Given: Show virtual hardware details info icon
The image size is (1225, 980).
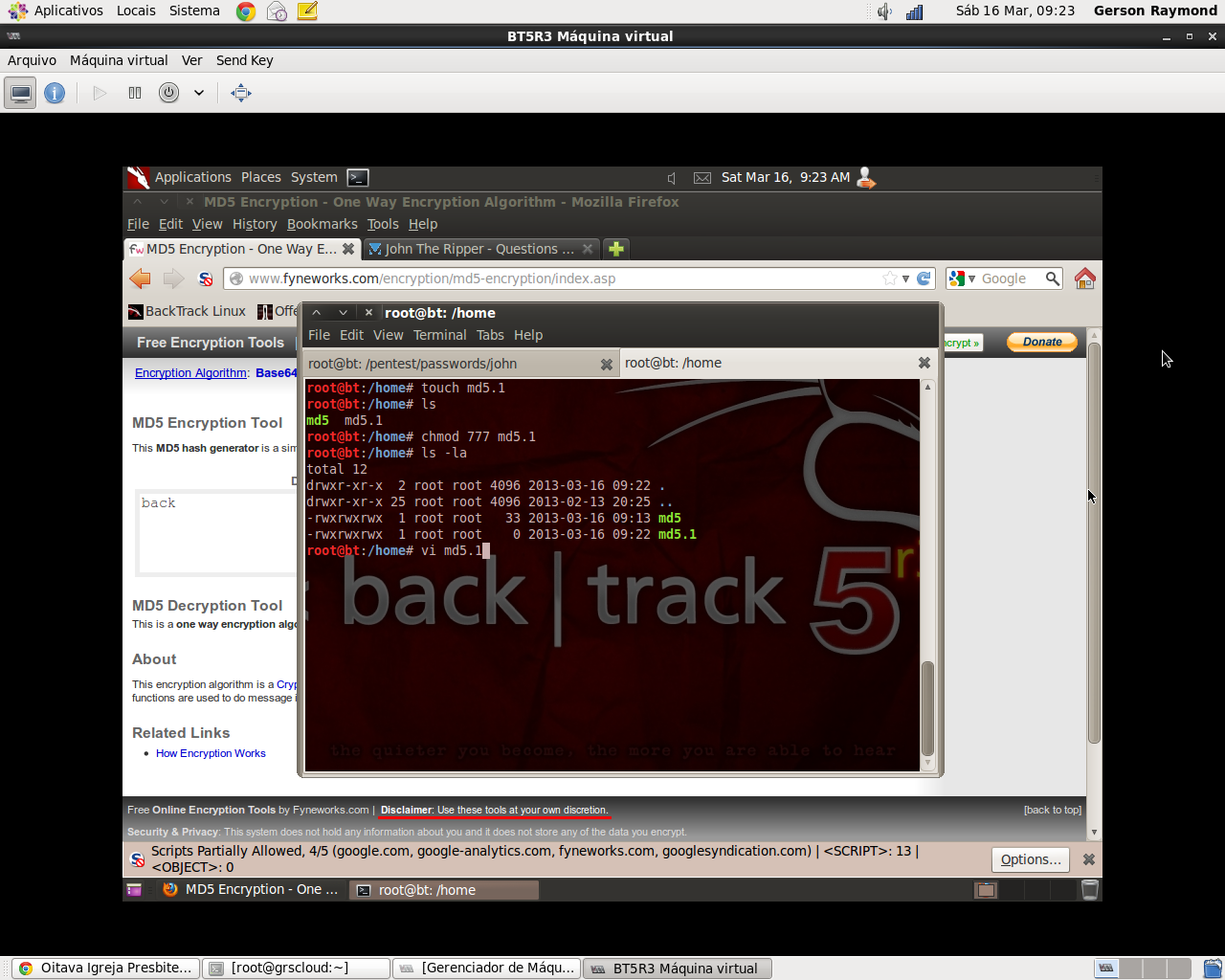Looking at the screenshot, I should point(55,93).
